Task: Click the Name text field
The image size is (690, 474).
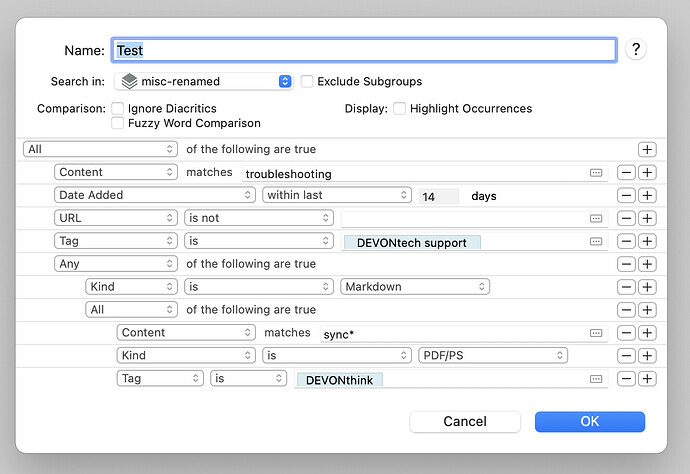Action: click(365, 49)
